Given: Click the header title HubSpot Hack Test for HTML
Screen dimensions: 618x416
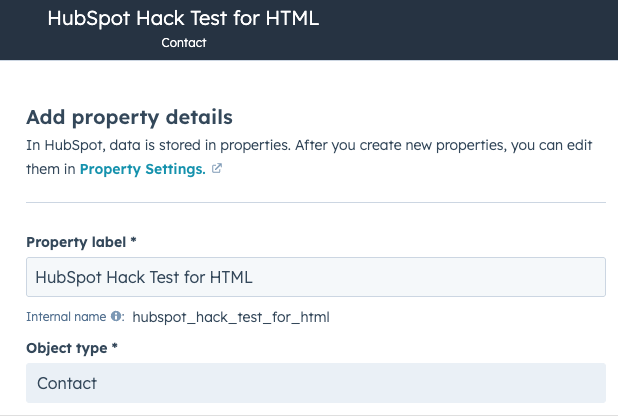Looking at the screenshot, I should [183, 18].
